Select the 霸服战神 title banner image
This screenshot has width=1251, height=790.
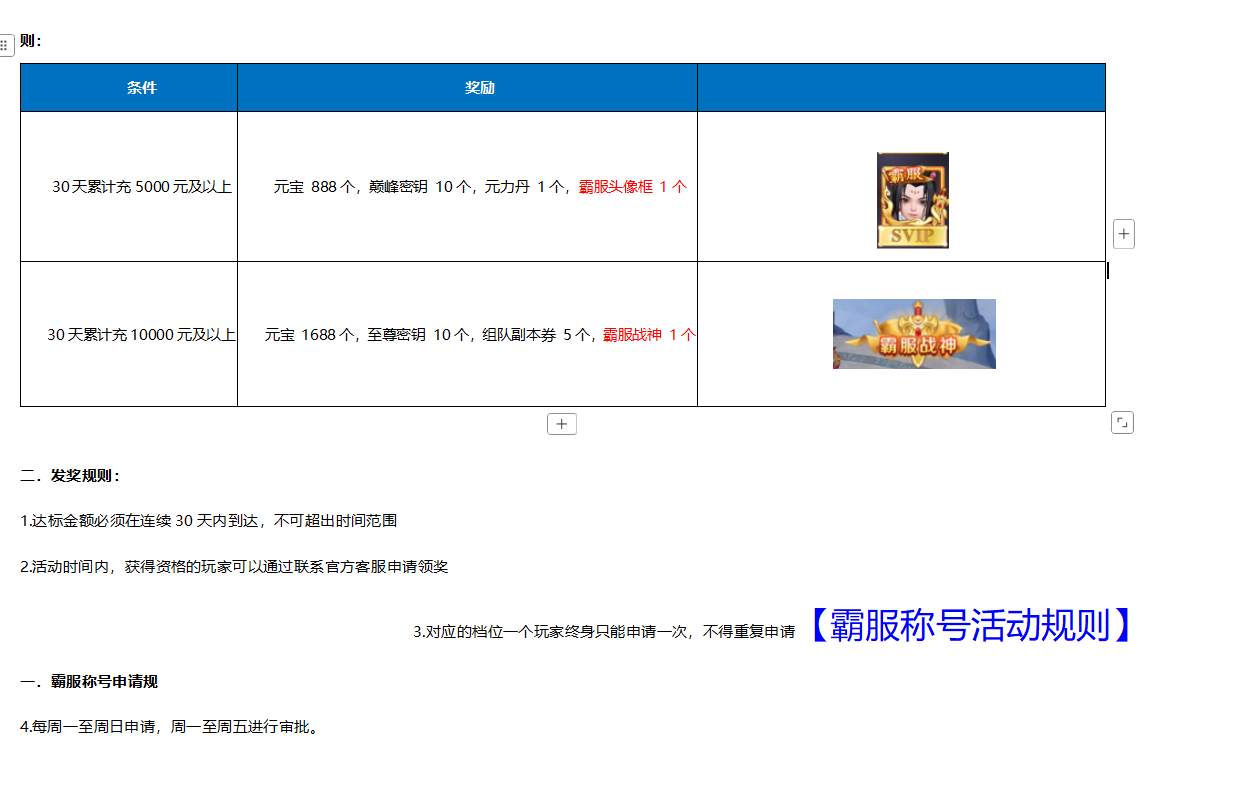pyautogui.click(x=914, y=334)
